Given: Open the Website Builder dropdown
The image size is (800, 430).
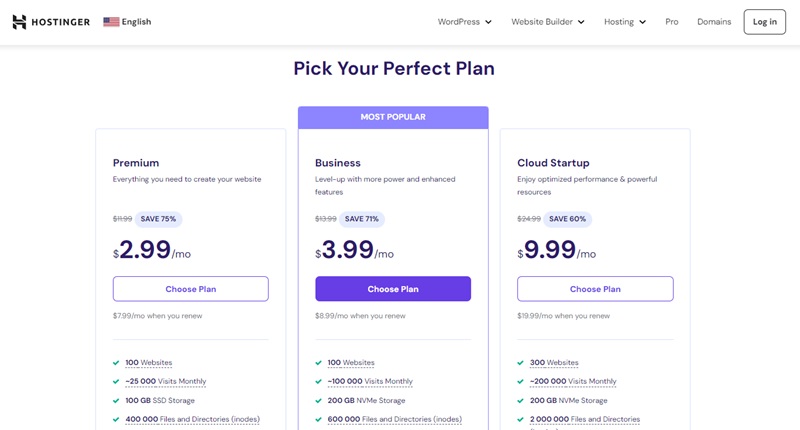Looking at the screenshot, I should coord(547,22).
